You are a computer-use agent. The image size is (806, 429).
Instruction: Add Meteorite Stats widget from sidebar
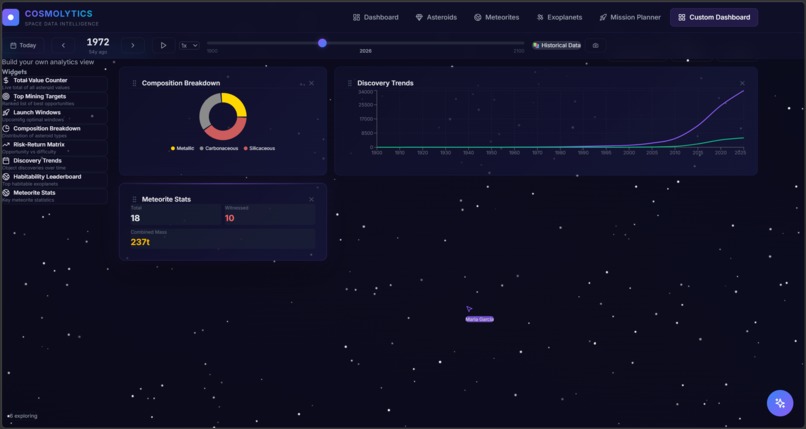coord(54,196)
